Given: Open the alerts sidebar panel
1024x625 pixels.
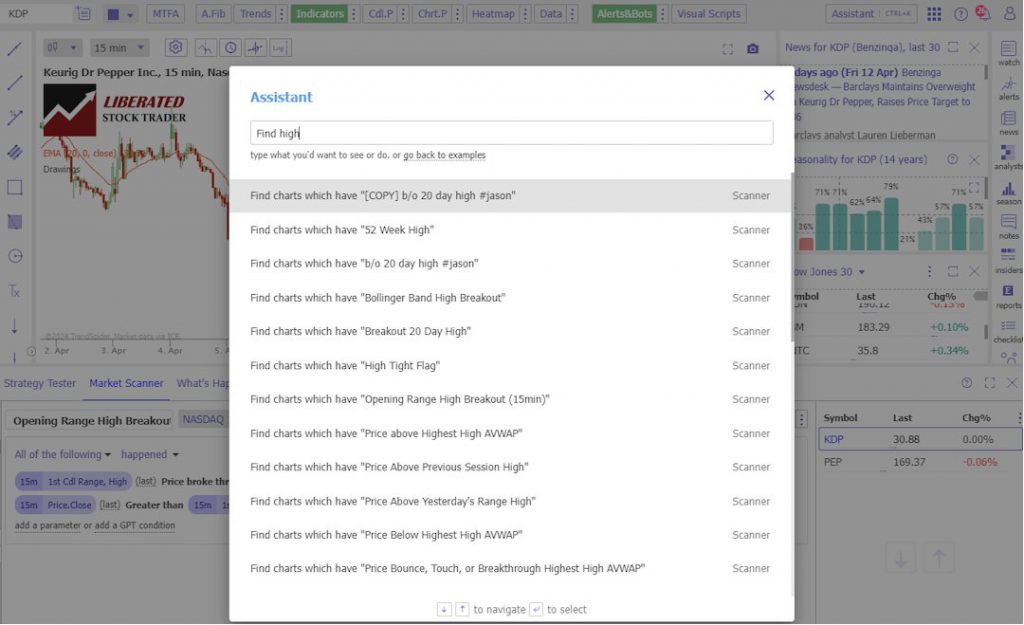Looking at the screenshot, I should point(1008,88).
